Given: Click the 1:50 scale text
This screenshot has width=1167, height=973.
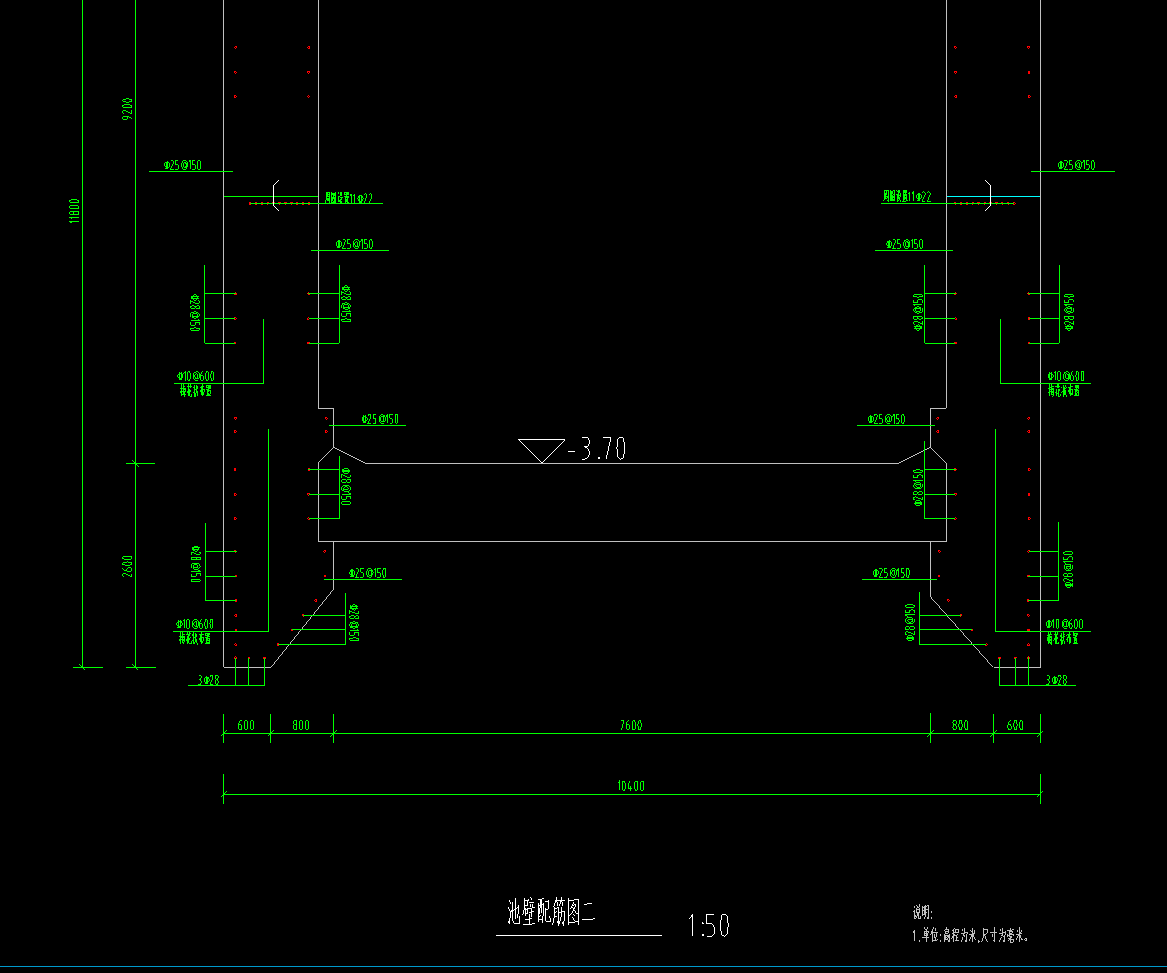Looking at the screenshot, I should pos(708,926).
